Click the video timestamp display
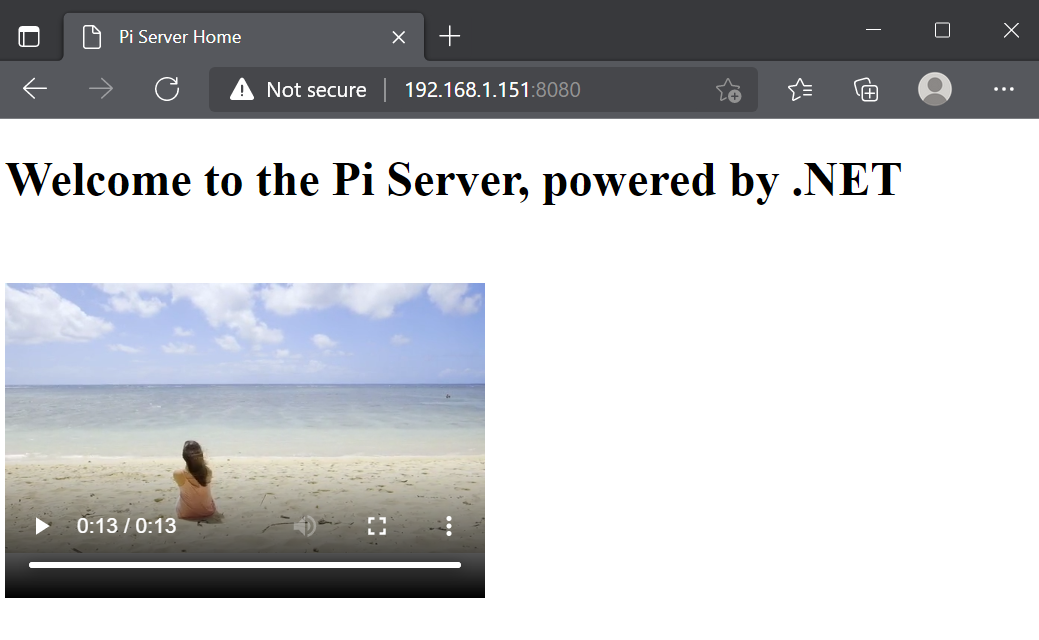This screenshot has width=1039, height=640. click(x=126, y=525)
